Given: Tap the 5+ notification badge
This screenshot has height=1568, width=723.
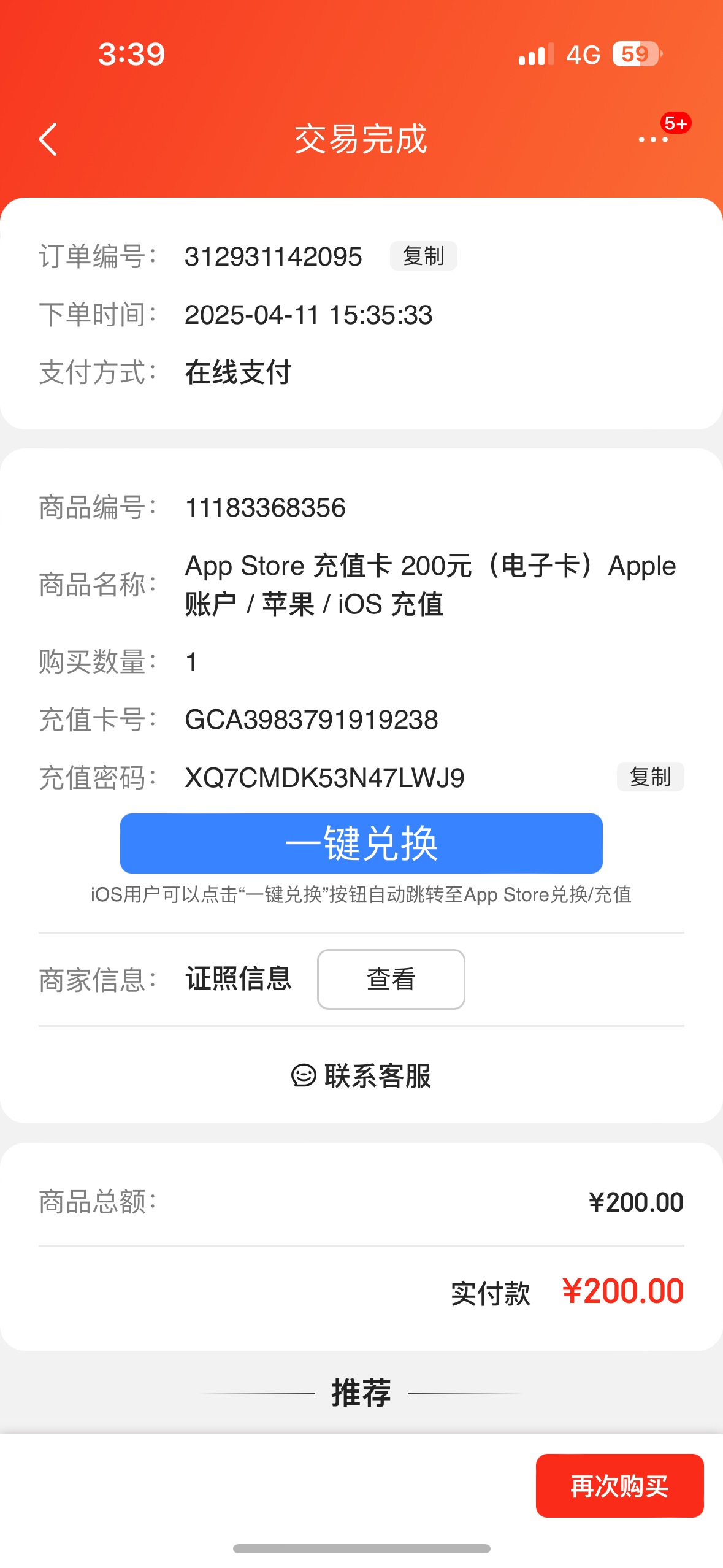Looking at the screenshot, I should (676, 123).
